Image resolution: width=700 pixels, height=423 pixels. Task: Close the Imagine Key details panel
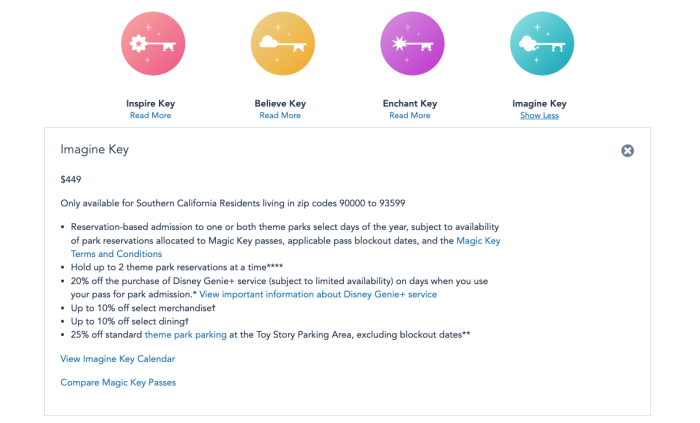tap(627, 151)
